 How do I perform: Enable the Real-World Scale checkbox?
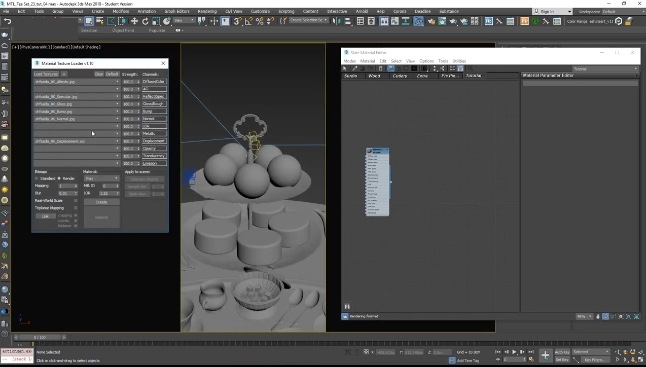(x=75, y=201)
